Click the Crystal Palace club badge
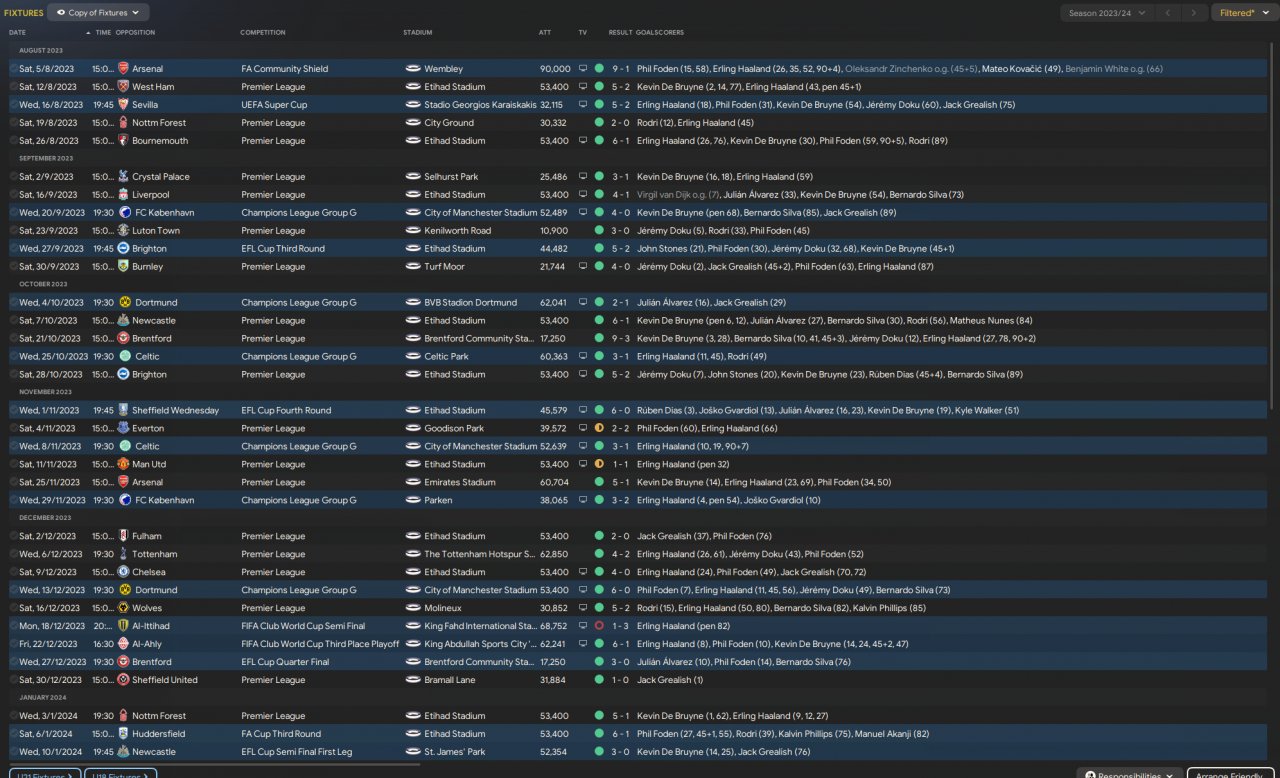1280x778 pixels. tap(124, 177)
